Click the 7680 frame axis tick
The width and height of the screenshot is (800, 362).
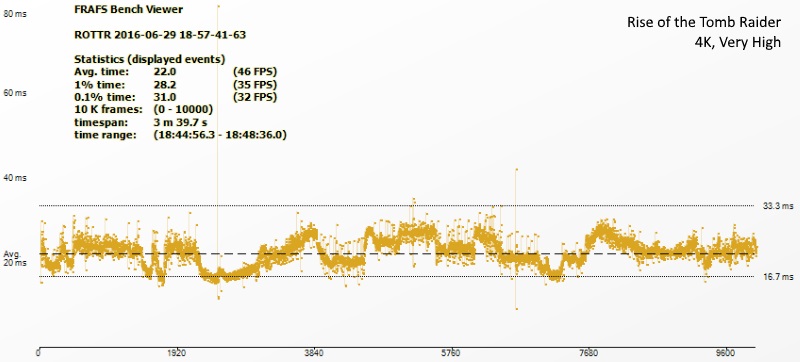click(x=589, y=353)
